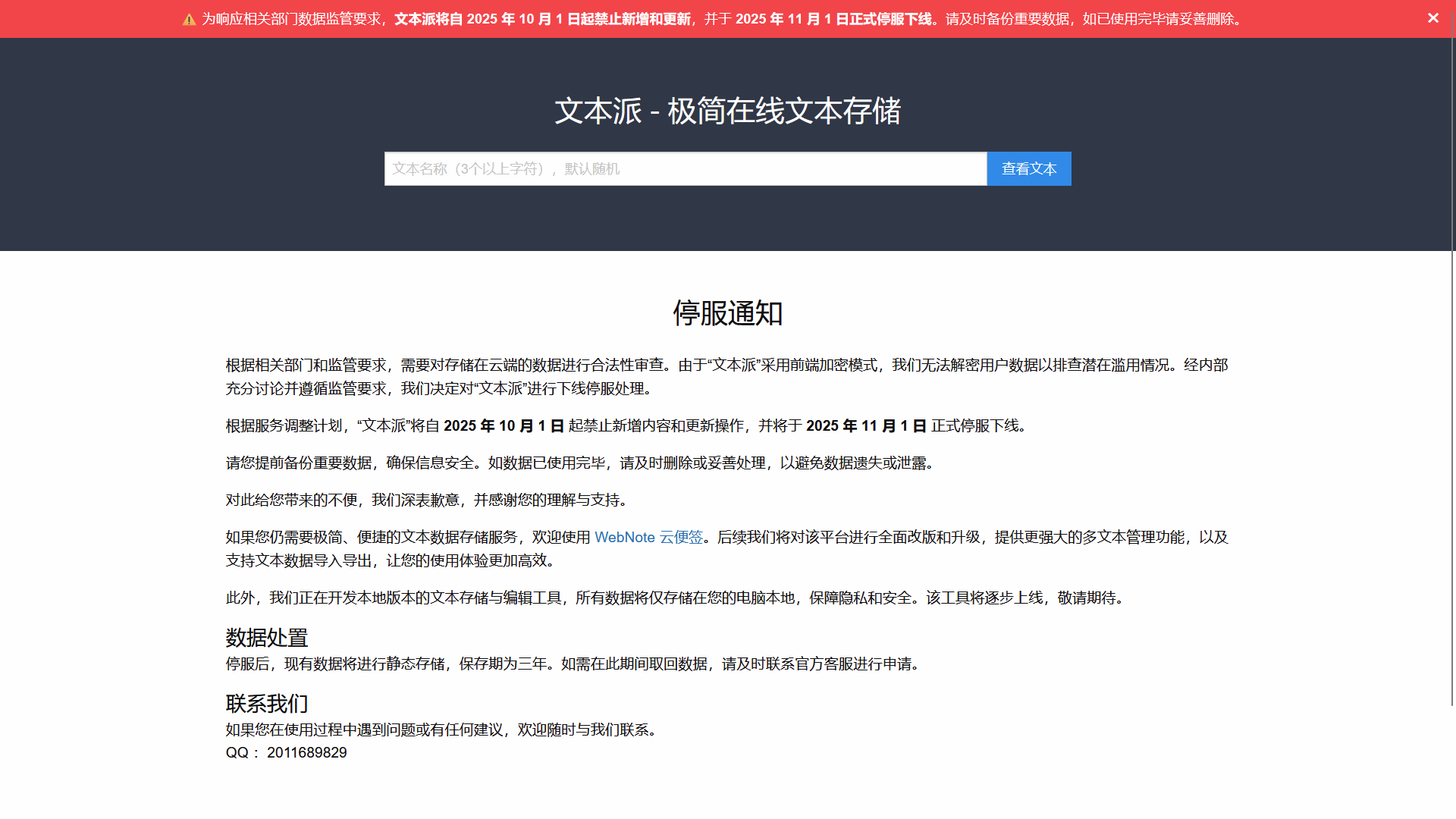Click bold 2025 年 11 月 1 日 date in body

(x=866, y=426)
